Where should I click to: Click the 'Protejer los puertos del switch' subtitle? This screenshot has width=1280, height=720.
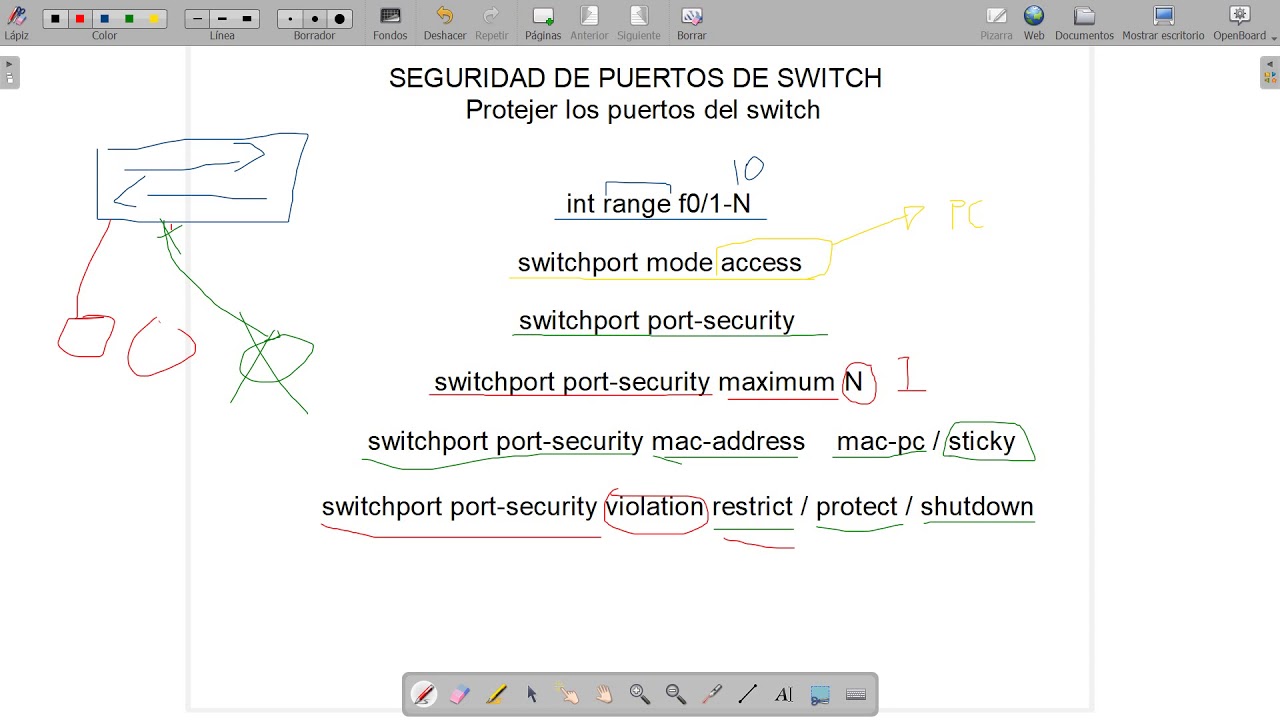(643, 110)
